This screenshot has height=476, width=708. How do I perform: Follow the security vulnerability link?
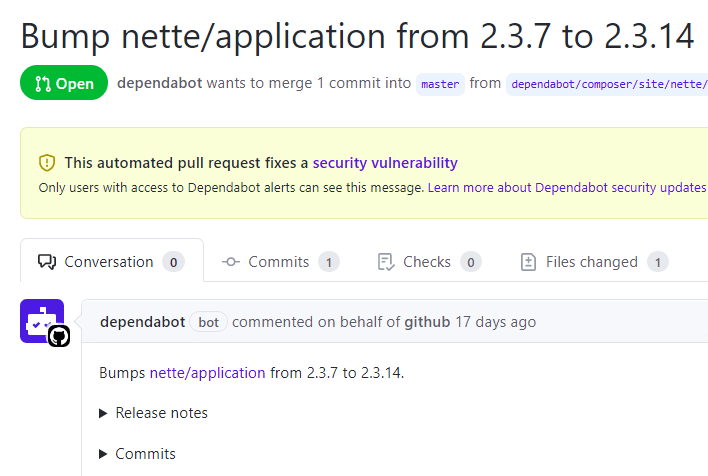385,163
